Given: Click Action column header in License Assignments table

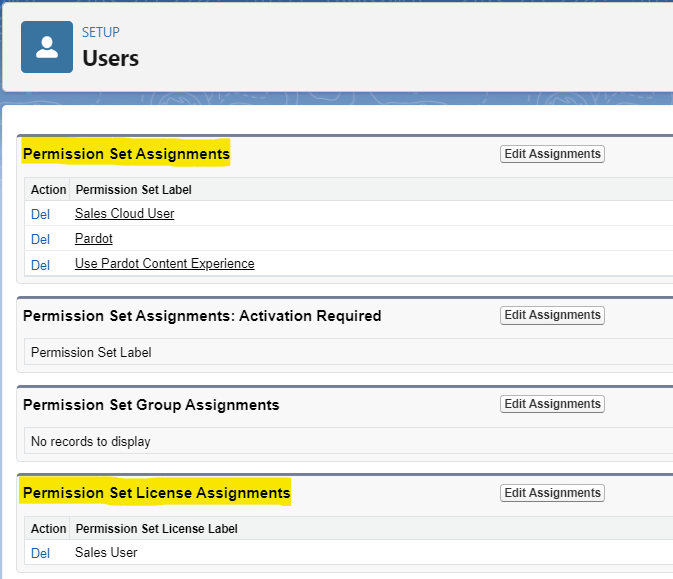Looking at the screenshot, I should pos(48,528).
